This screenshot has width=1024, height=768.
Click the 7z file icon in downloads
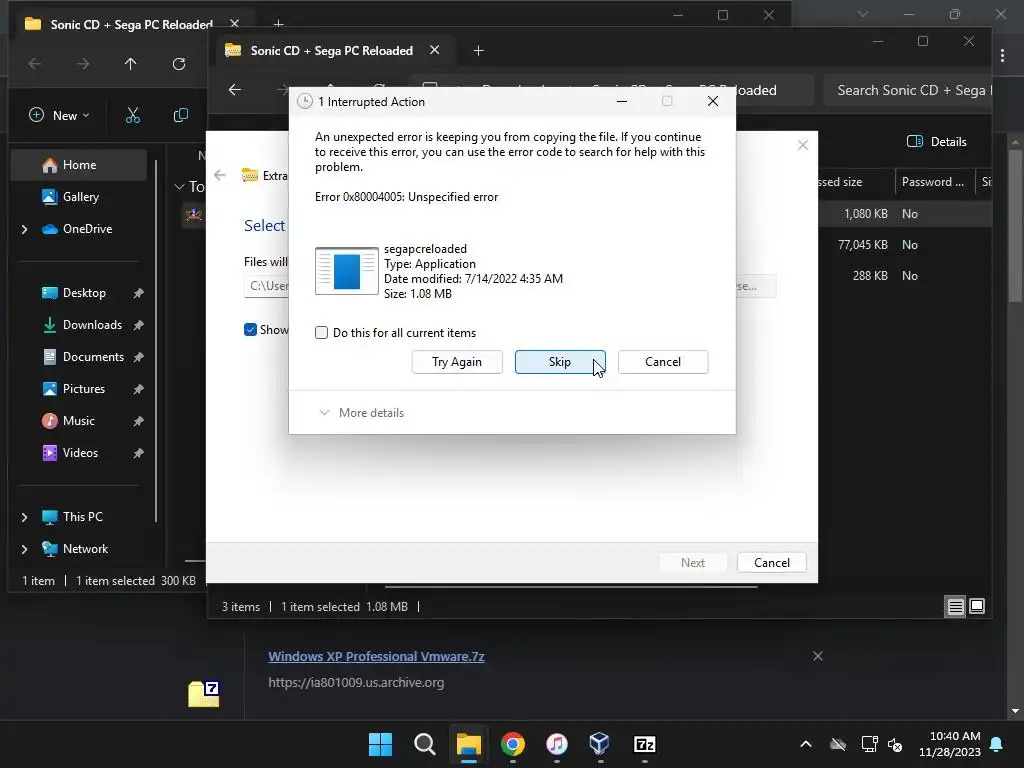[204, 694]
